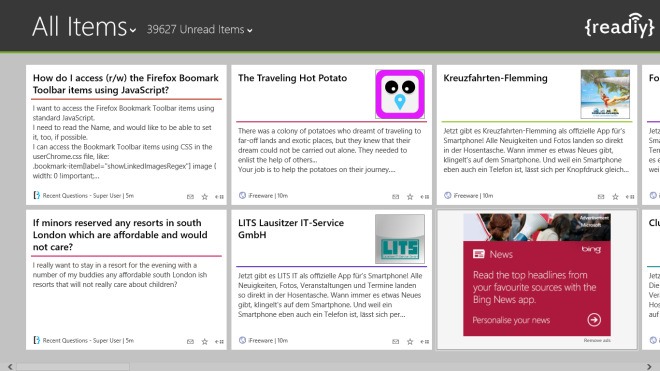
Task: Click the Super User feed icon on Firefox card
Action: pos(37,195)
